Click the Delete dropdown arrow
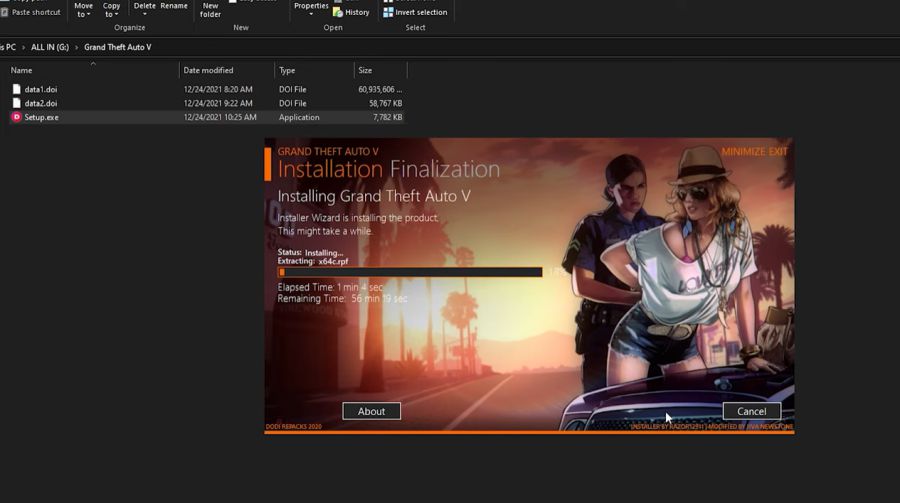Image resolution: width=900 pixels, height=503 pixels. 145,14
